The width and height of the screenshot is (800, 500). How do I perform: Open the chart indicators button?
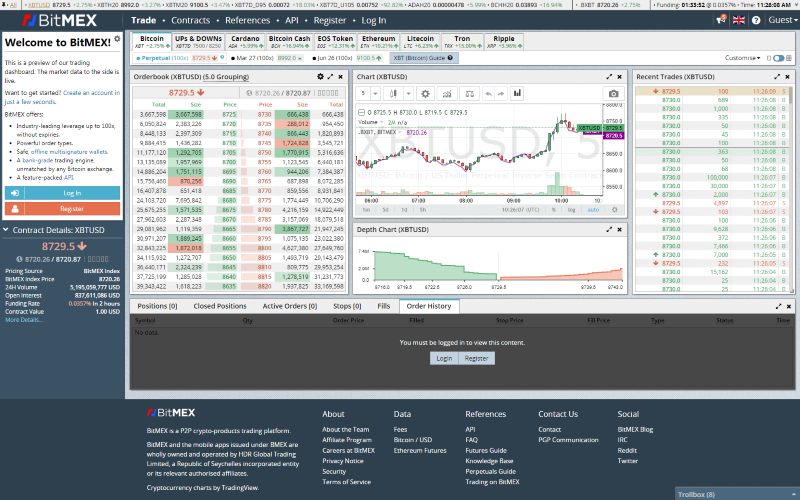(x=447, y=93)
